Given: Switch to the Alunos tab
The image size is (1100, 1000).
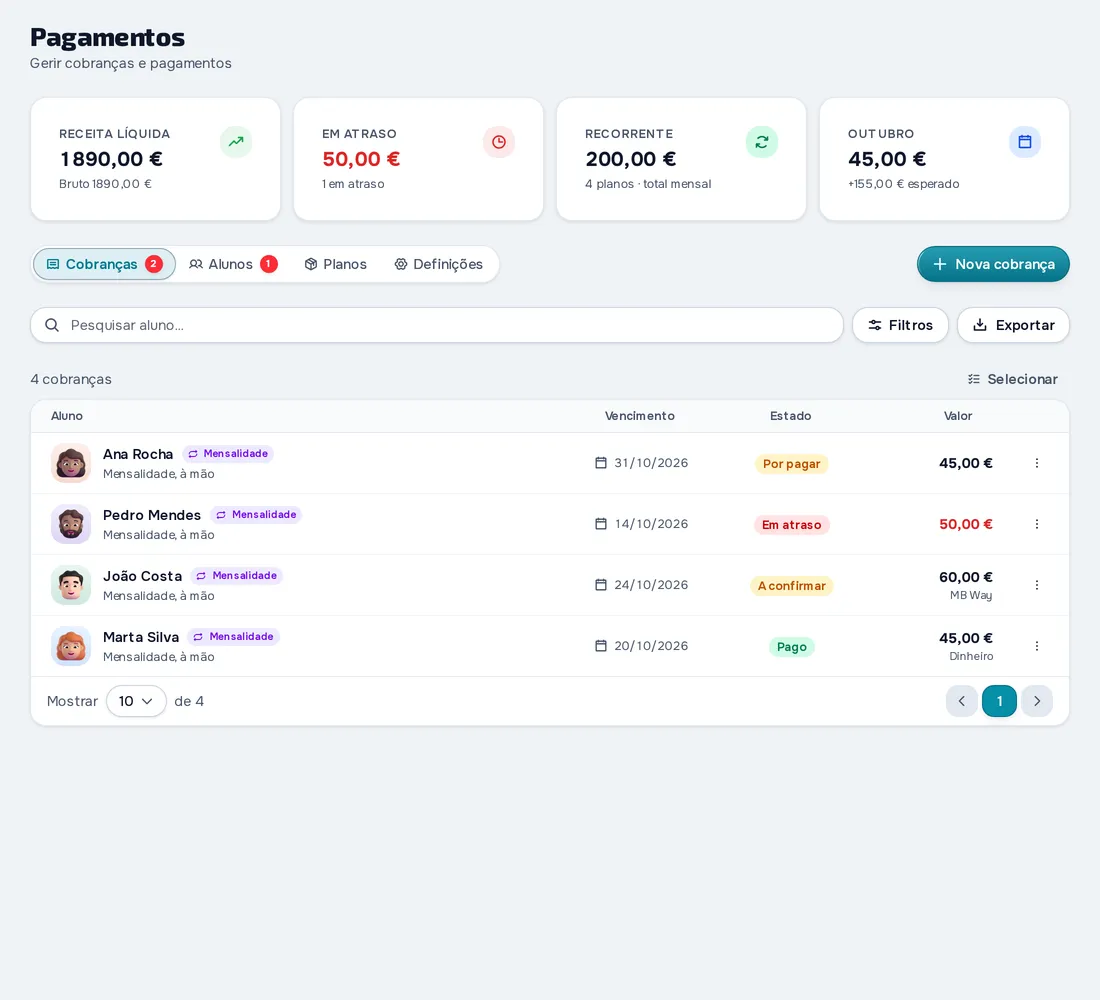Looking at the screenshot, I should point(233,264).
